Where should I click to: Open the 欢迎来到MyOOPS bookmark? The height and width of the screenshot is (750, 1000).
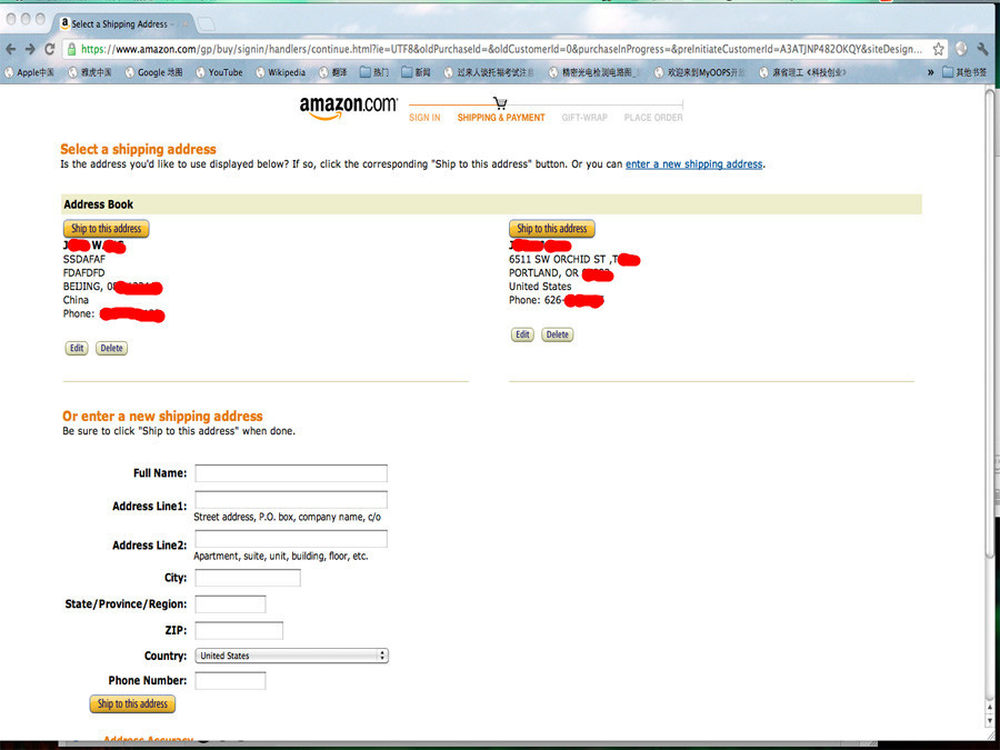[700, 73]
